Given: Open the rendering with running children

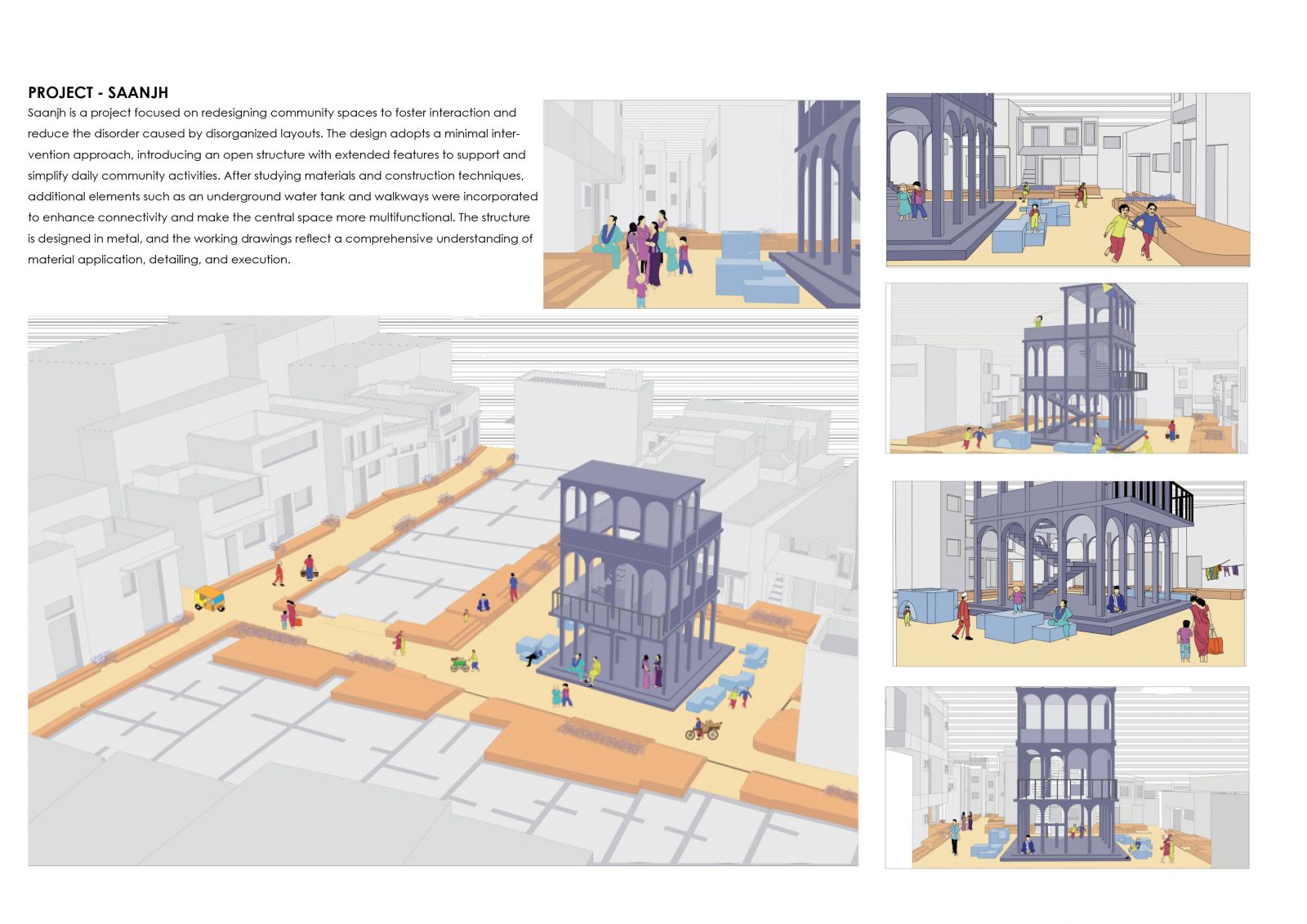Looking at the screenshot, I should 1068,180.
